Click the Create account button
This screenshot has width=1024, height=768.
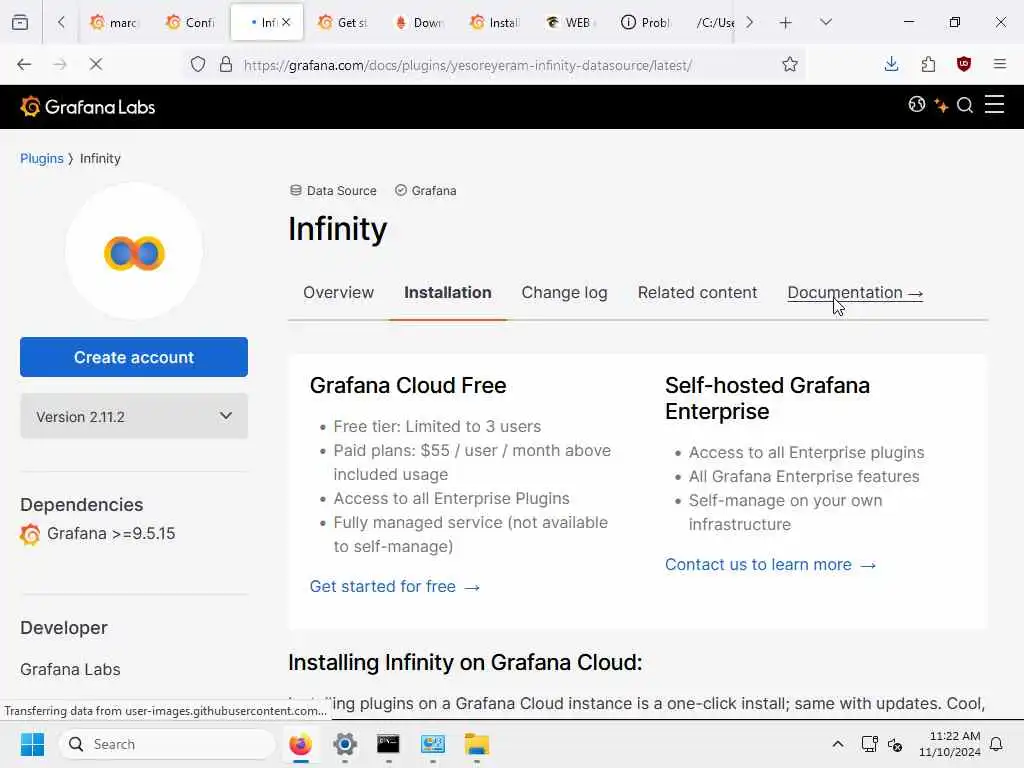coord(134,357)
